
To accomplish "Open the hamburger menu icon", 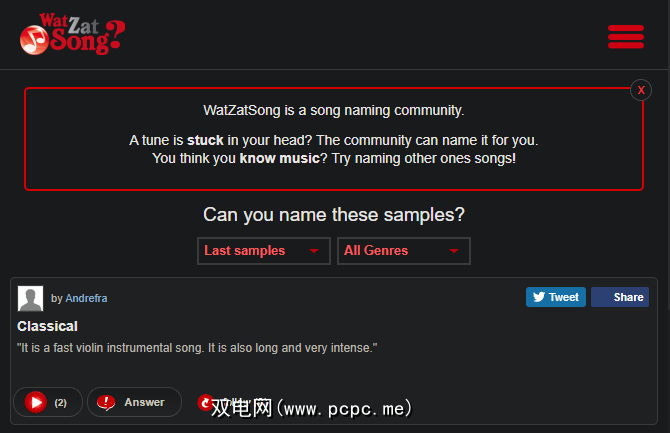I will (625, 36).
